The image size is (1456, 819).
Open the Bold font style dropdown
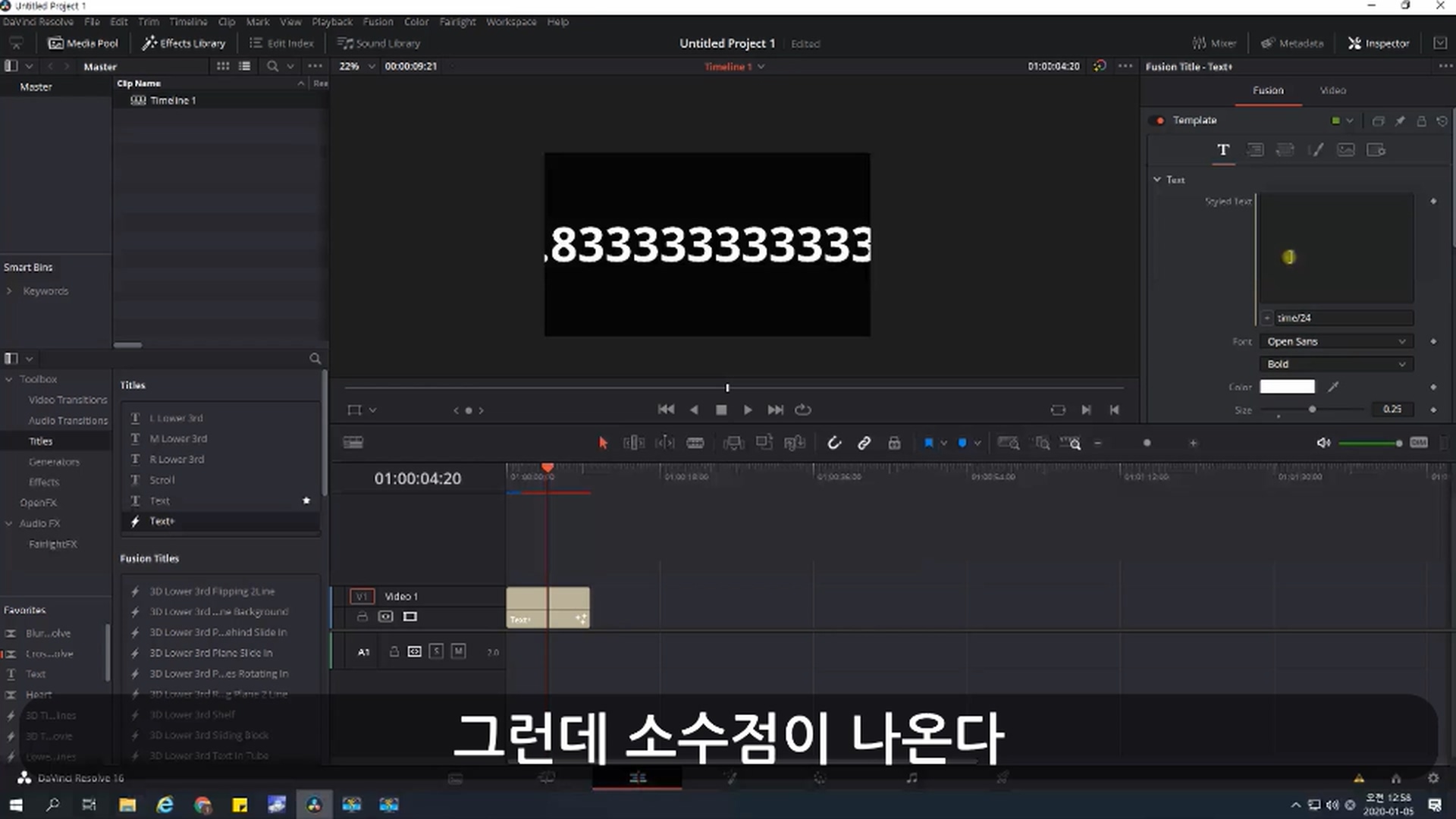[x=1335, y=364]
